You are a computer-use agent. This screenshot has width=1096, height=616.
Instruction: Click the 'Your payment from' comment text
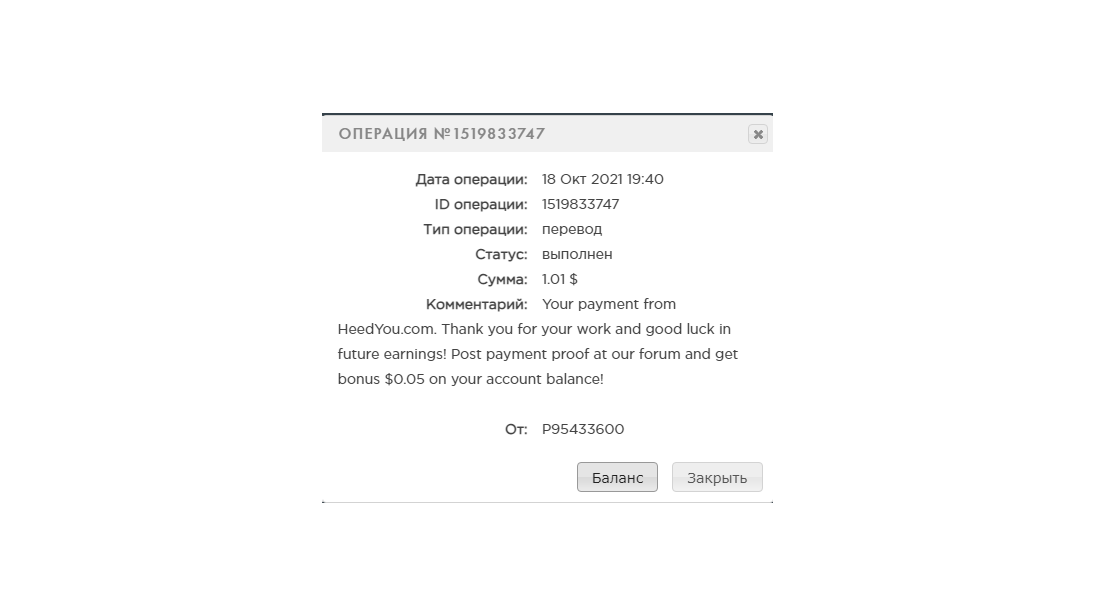click(609, 304)
